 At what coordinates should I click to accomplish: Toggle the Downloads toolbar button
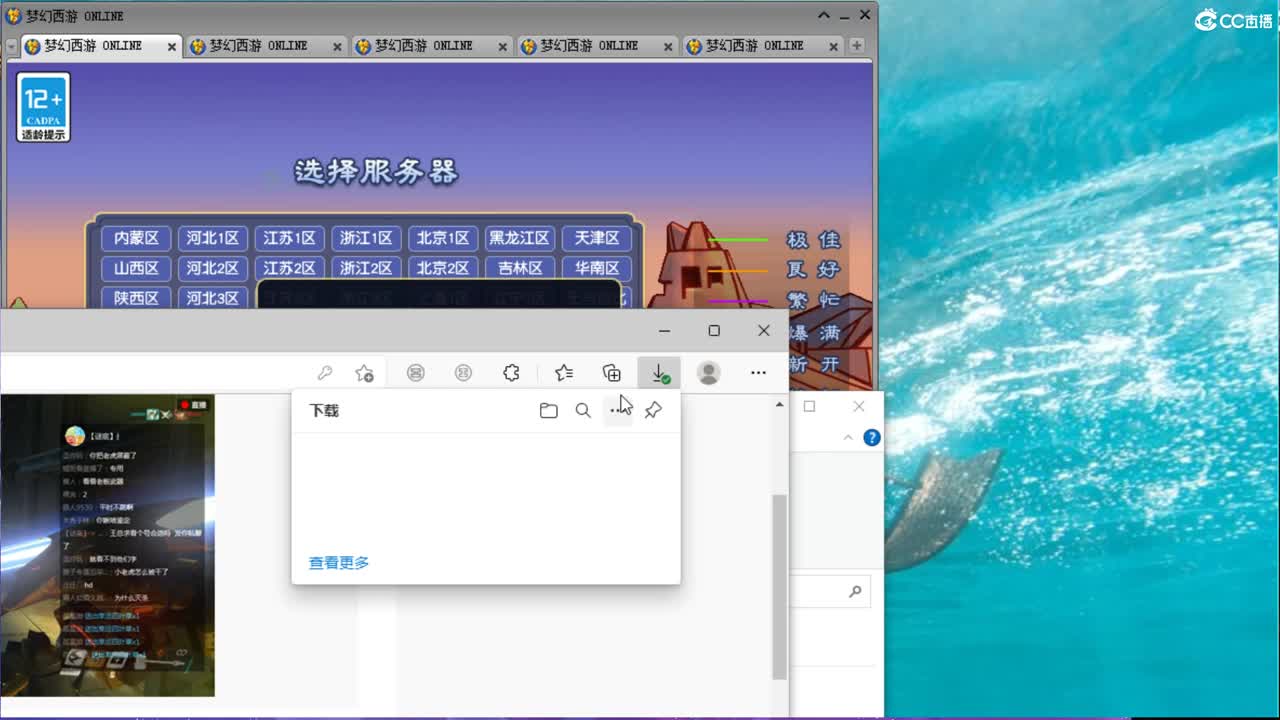click(x=660, y=373)
